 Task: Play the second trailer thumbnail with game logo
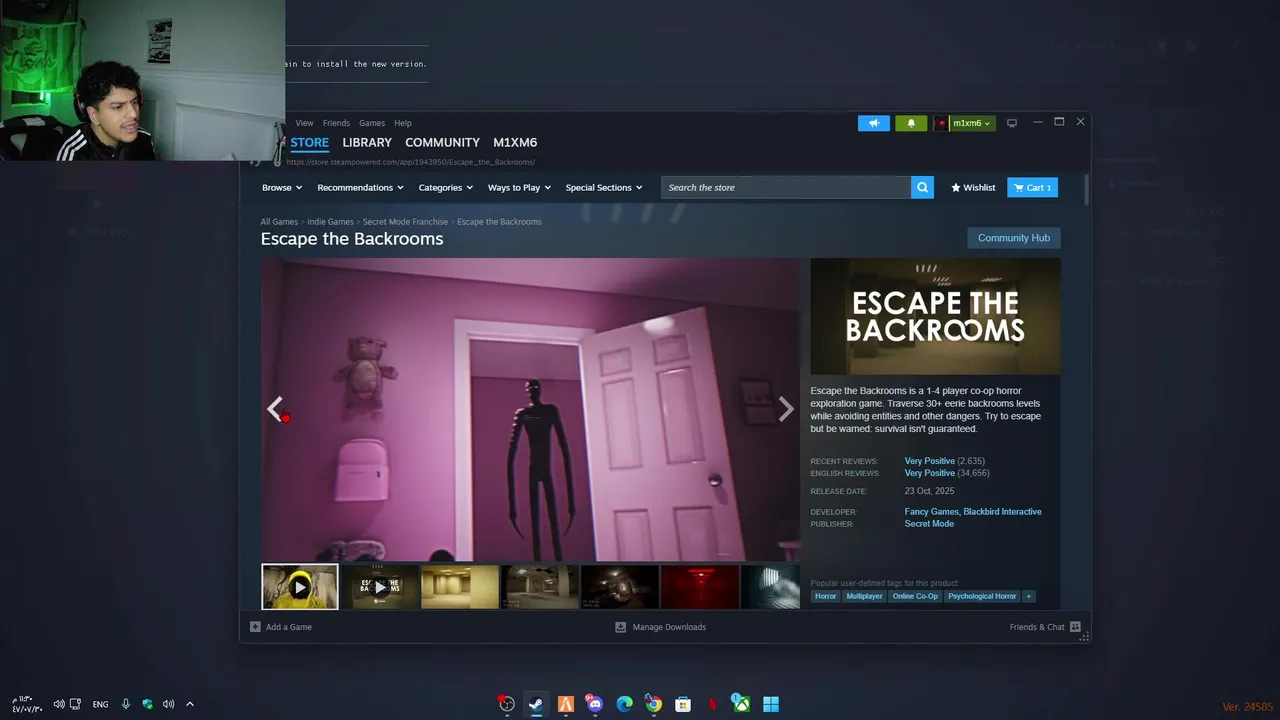pos(380,587)
